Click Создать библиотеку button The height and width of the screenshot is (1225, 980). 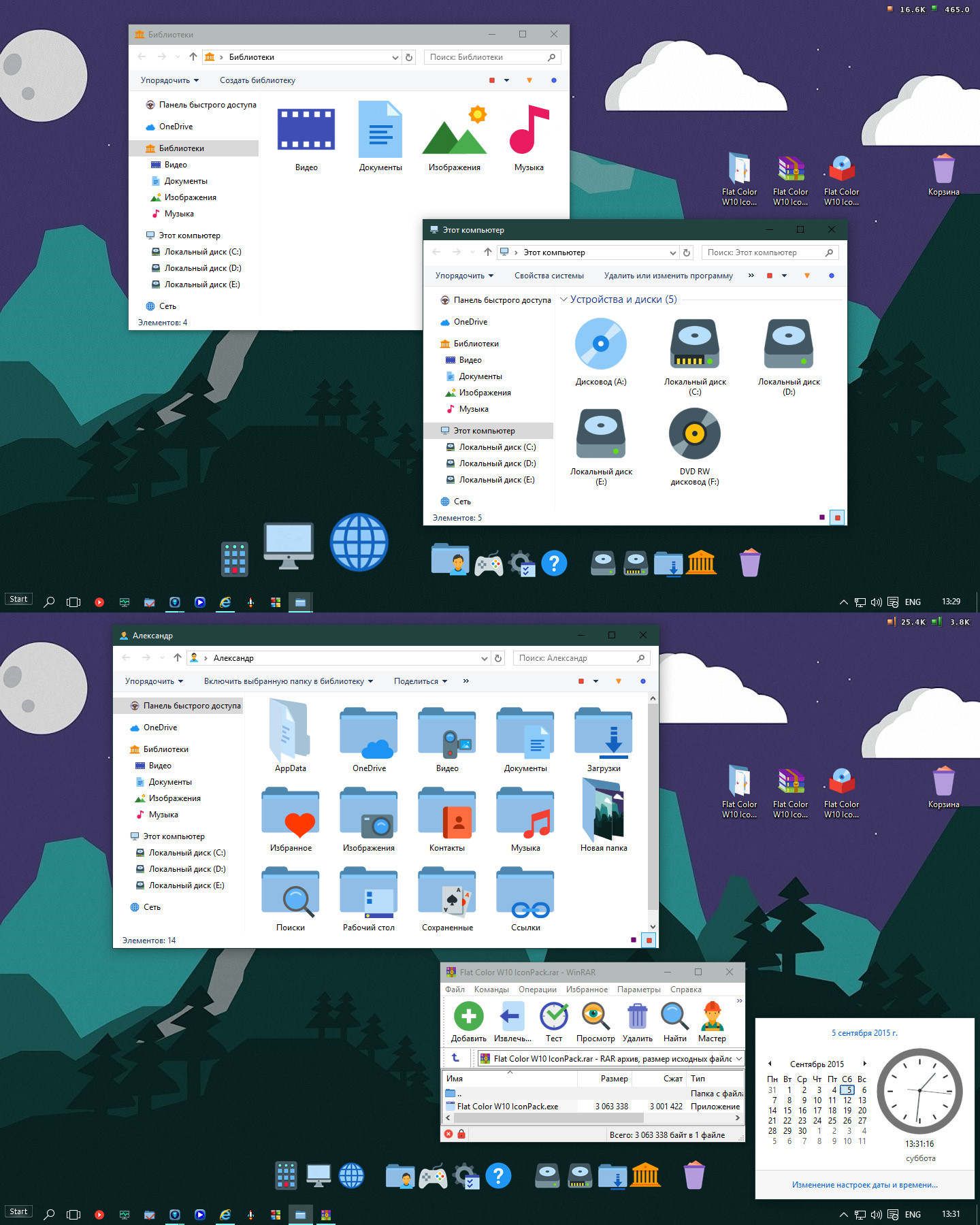(257, 80)
